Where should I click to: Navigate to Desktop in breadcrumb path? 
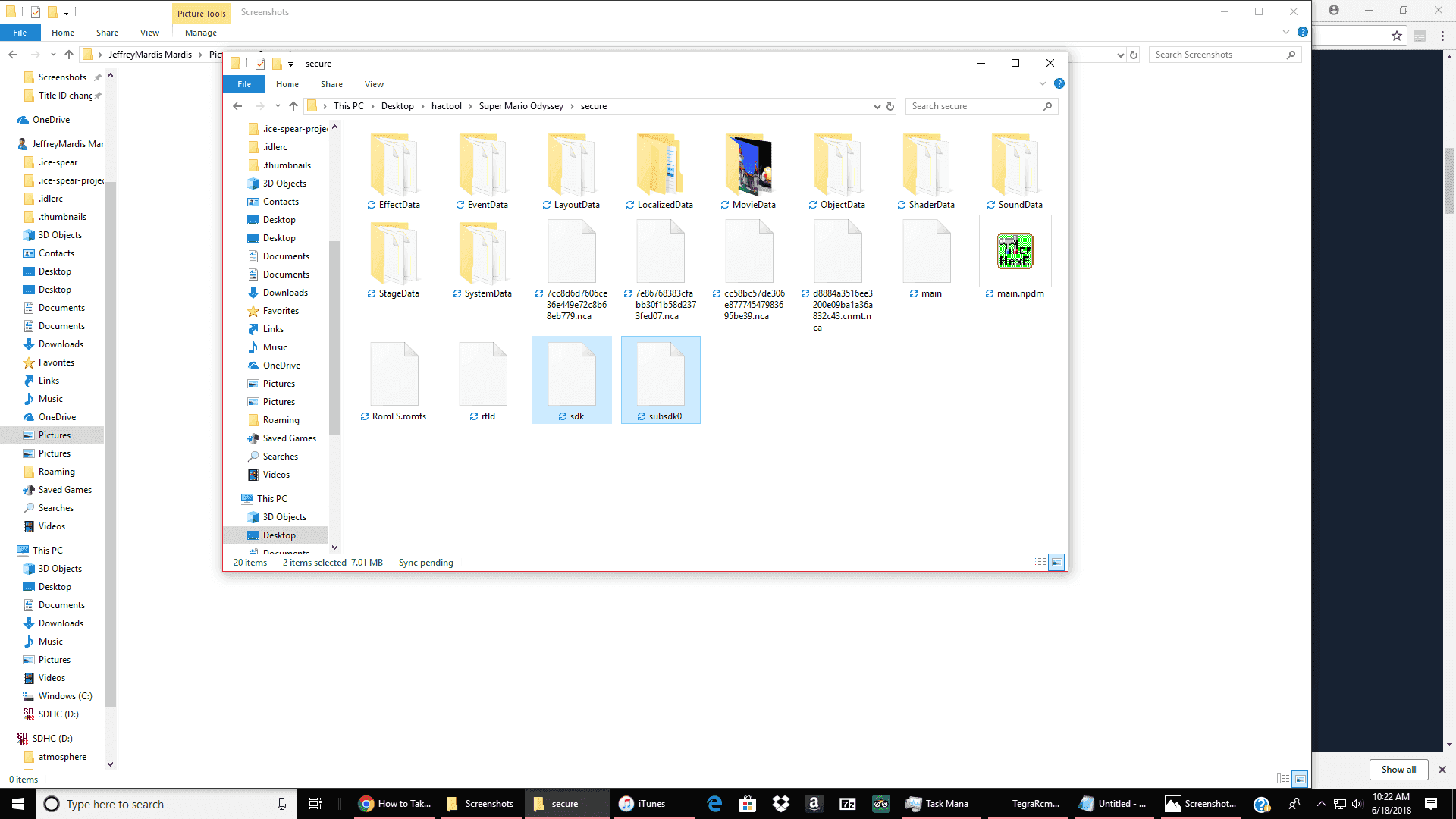pos(397,106)
